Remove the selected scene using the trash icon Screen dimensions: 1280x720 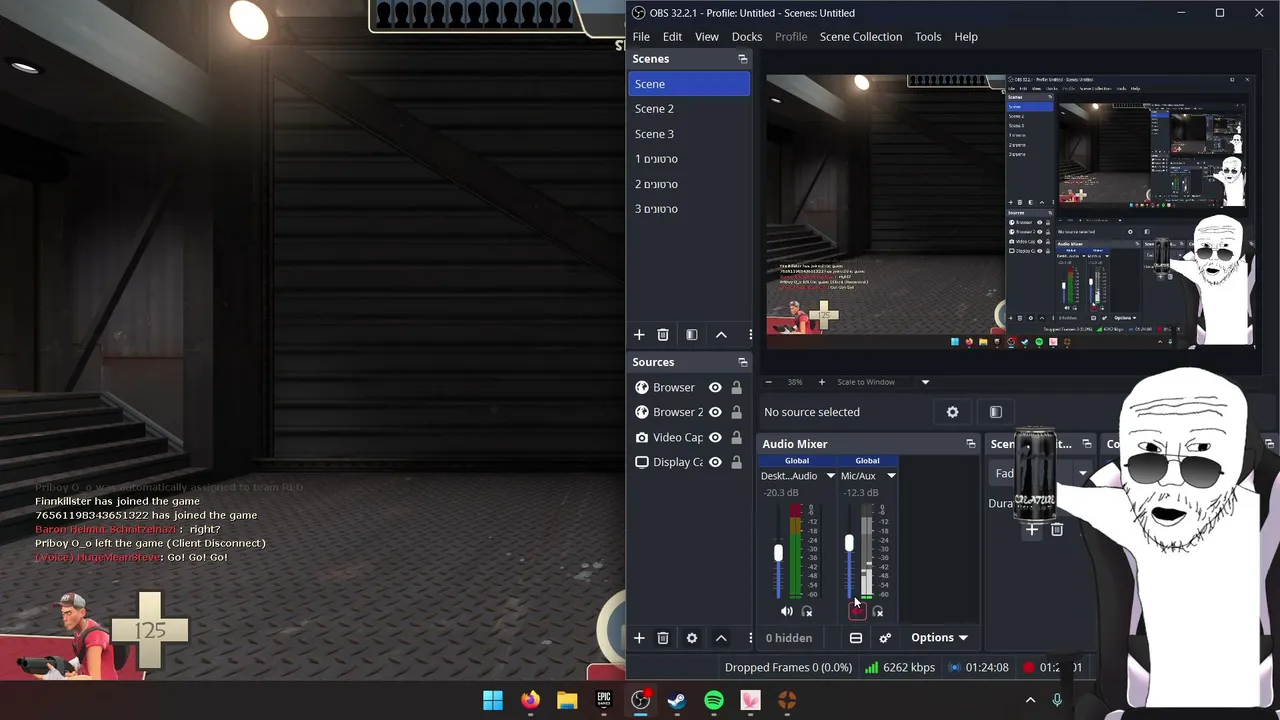(663, 335)
